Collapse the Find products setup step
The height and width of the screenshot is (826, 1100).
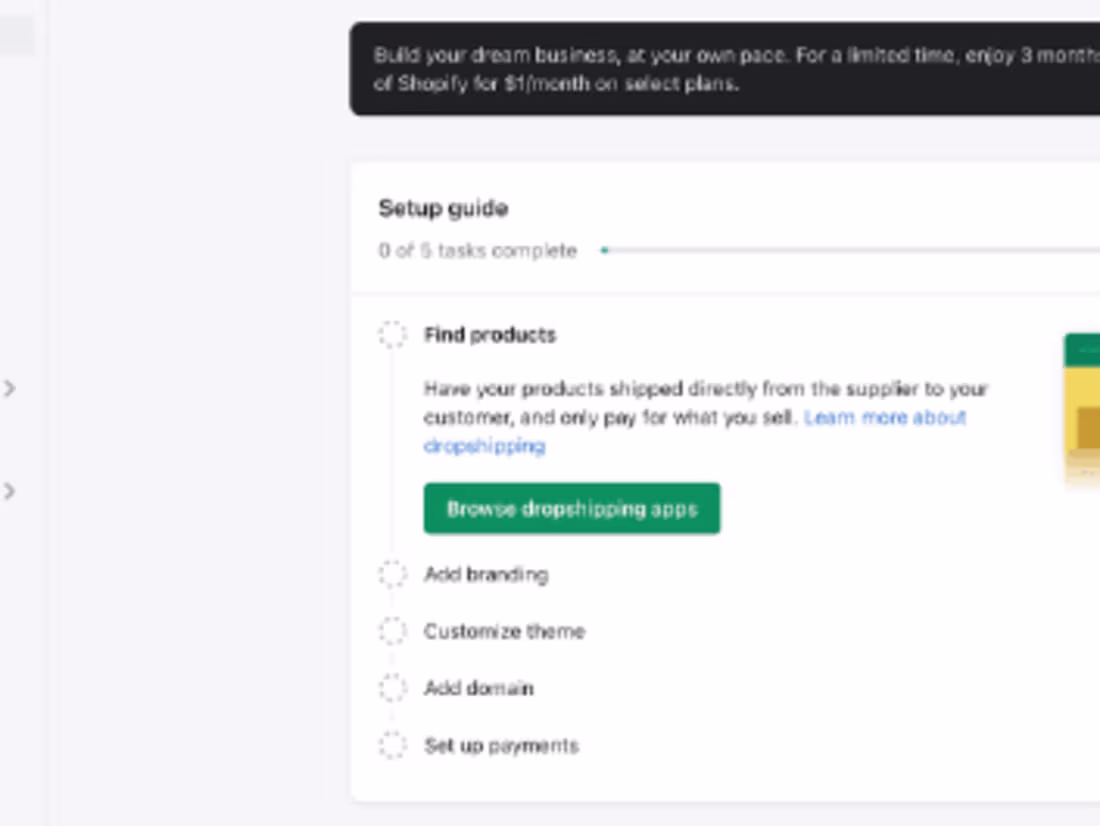coord(489,335)
